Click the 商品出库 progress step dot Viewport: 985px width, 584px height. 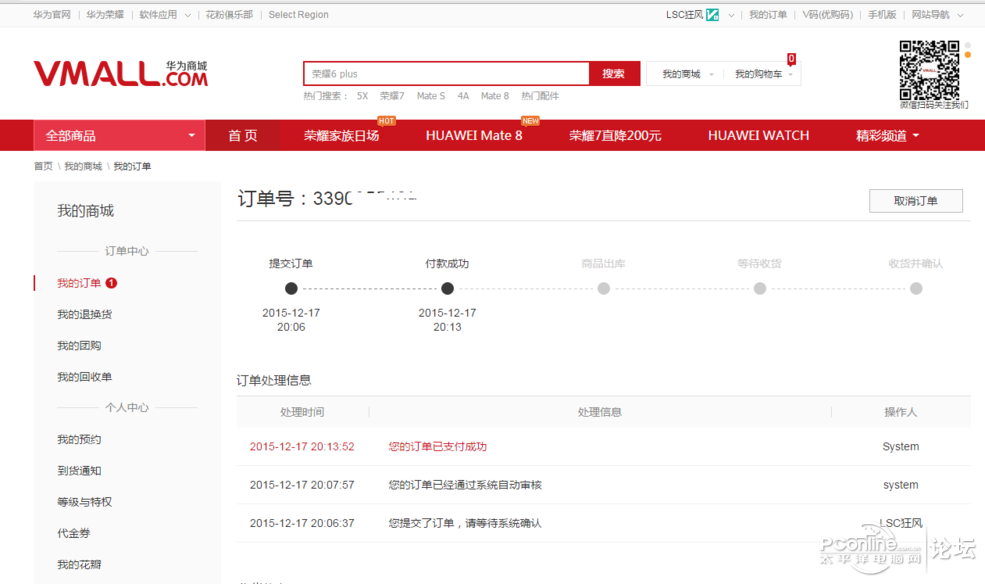pyautogui.click(x=604, y=289)
